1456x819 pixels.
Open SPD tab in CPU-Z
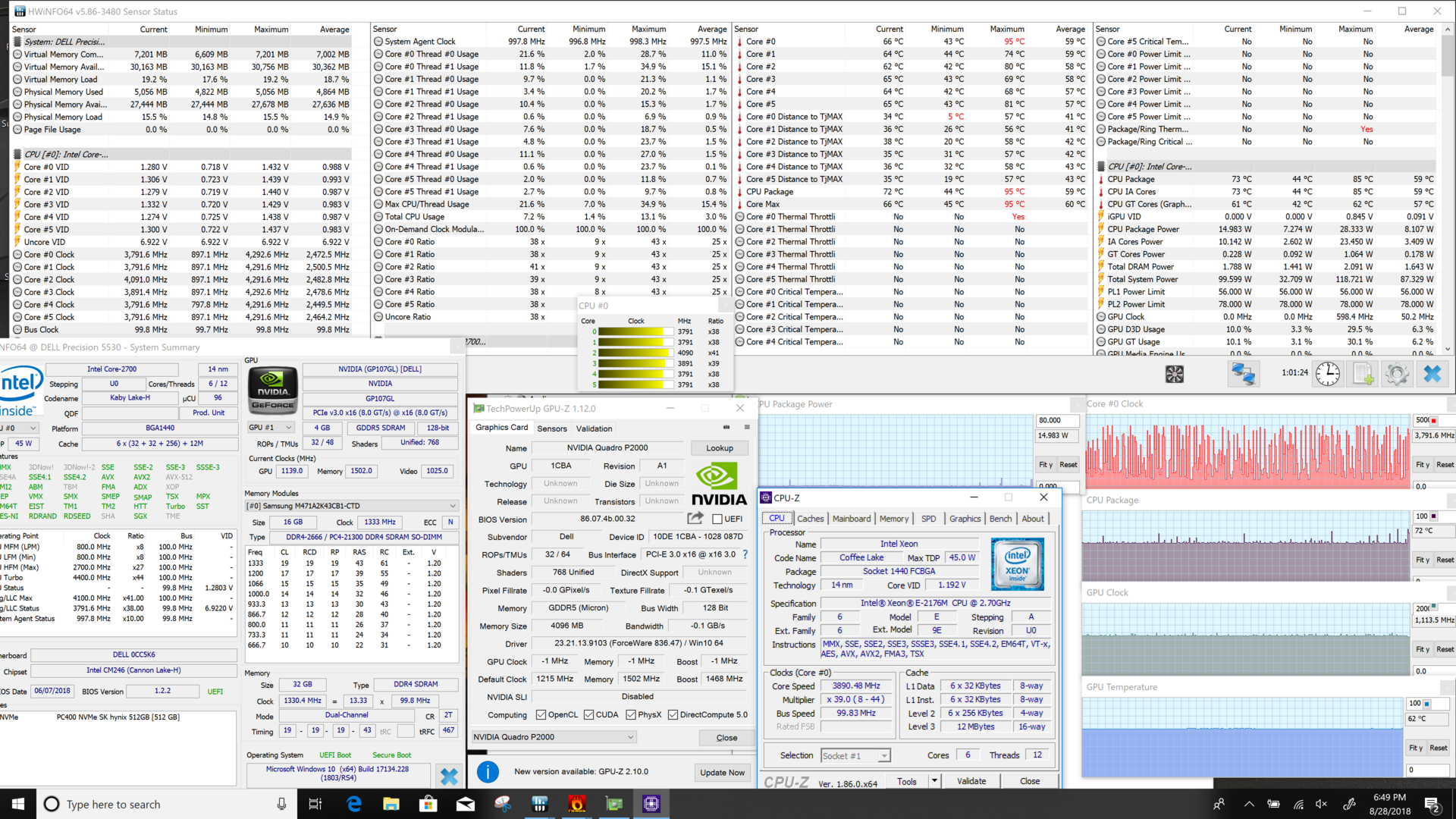pos(928,519)
